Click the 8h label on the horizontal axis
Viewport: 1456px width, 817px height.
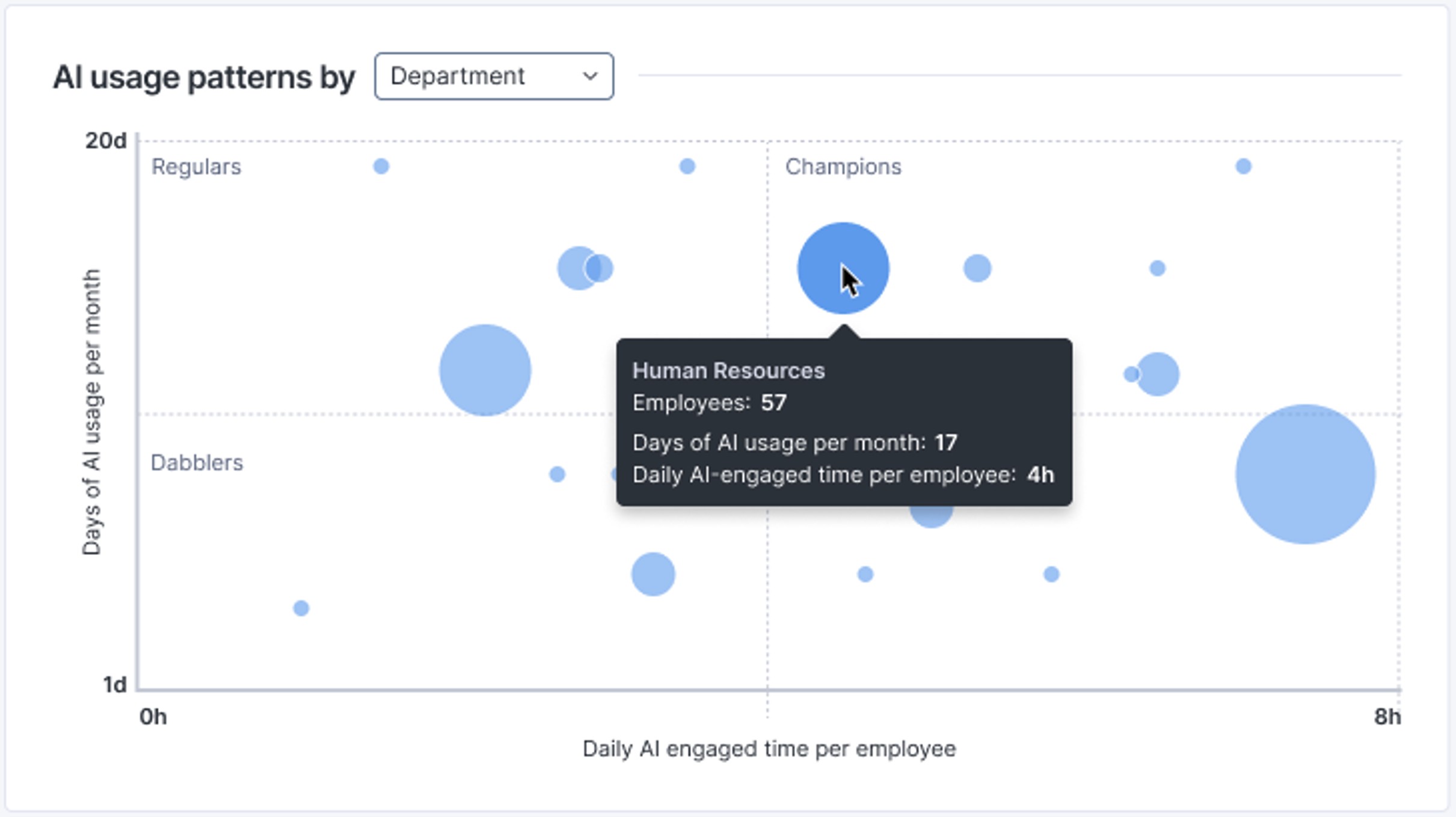(x=1387, y=717)
